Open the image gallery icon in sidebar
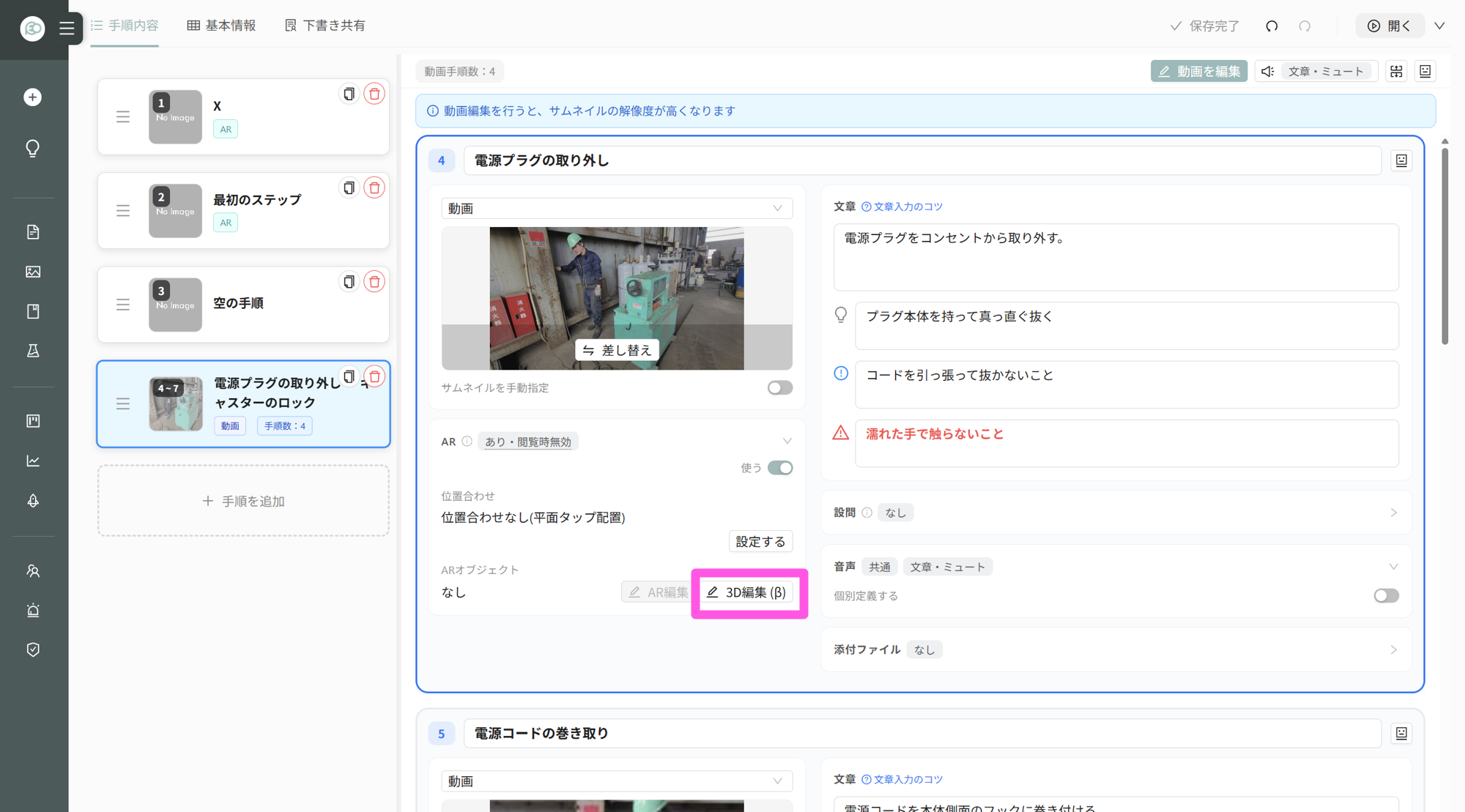 coord(33,272)
